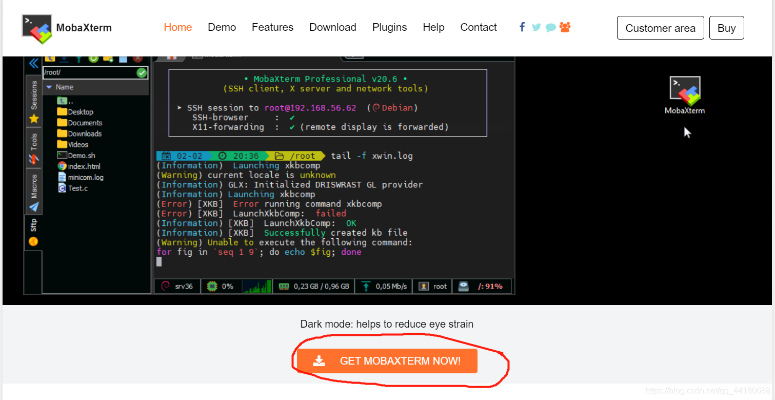The image size is (775, 400).
Task: Open the Features menu item
Action: 272,28
